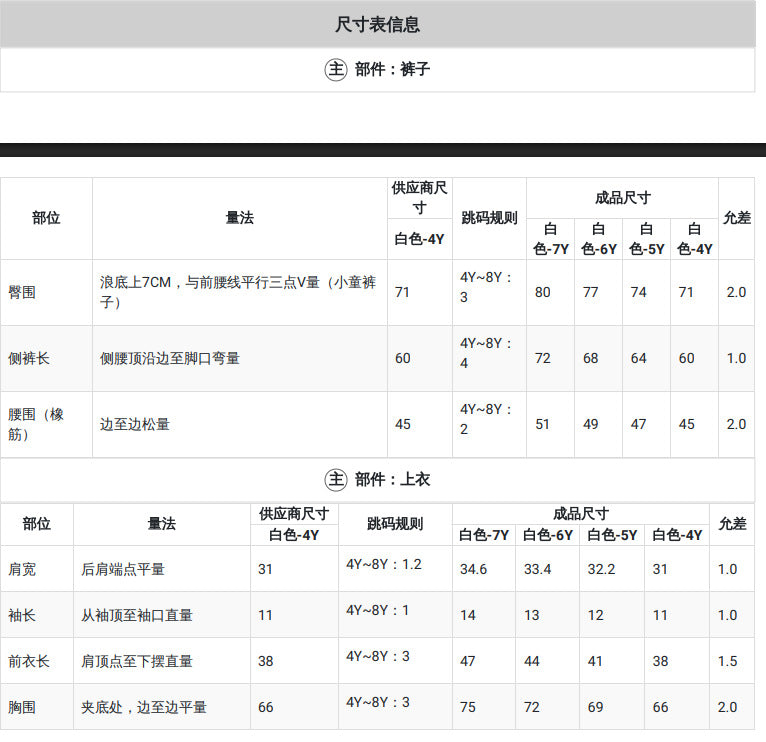Select 袖长 value 12 for 白色-5Y
The width and height of the screenshot is (766, 742).
[596, 615]
